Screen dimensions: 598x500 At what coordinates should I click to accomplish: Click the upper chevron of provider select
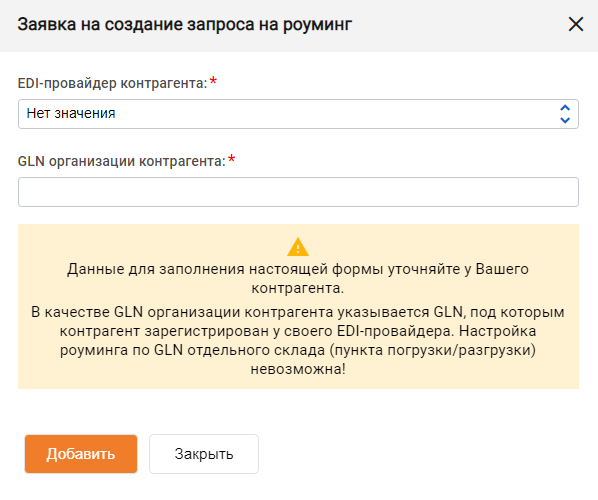tap(565, 108)
